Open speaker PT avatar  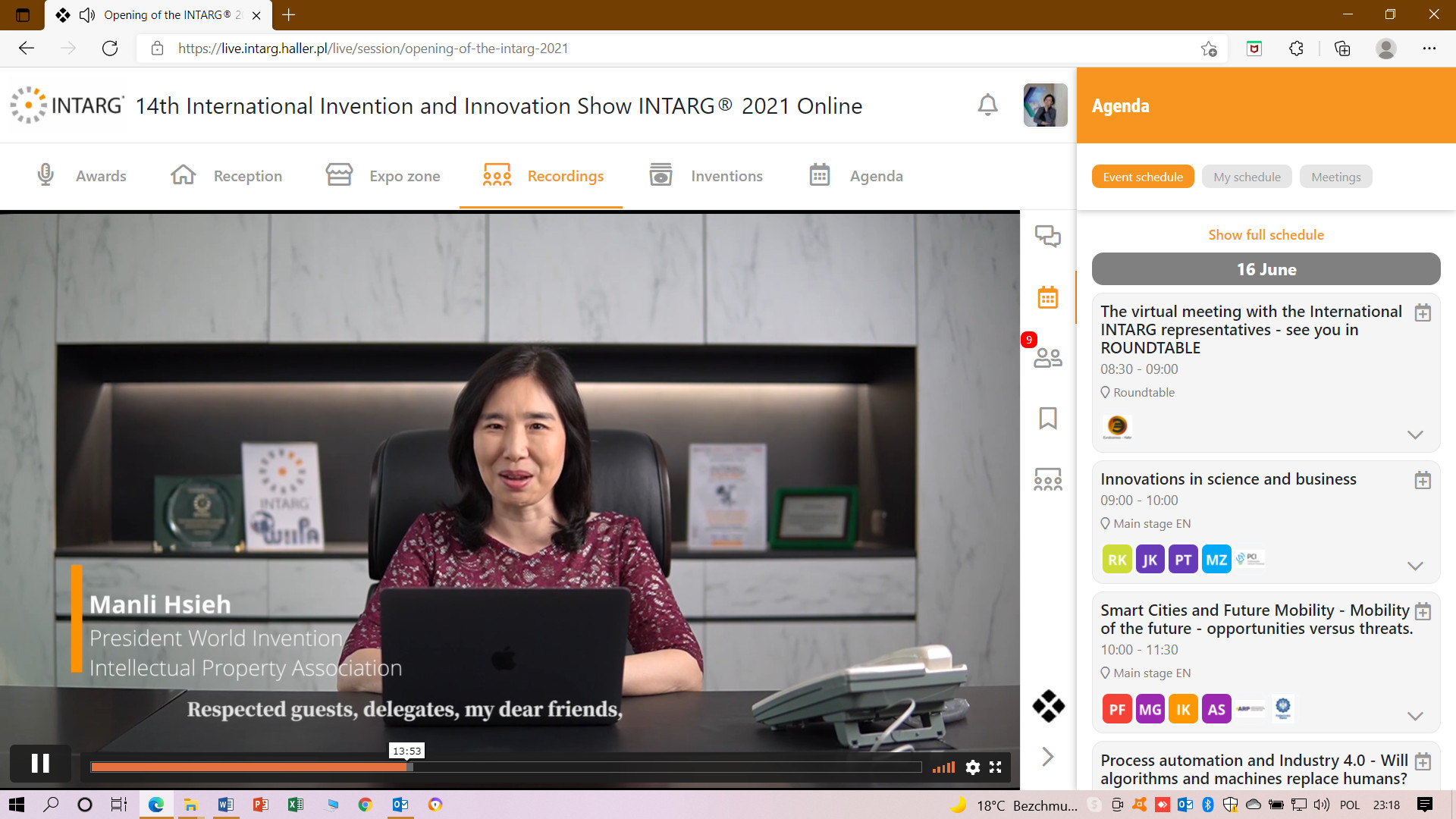1183,560
